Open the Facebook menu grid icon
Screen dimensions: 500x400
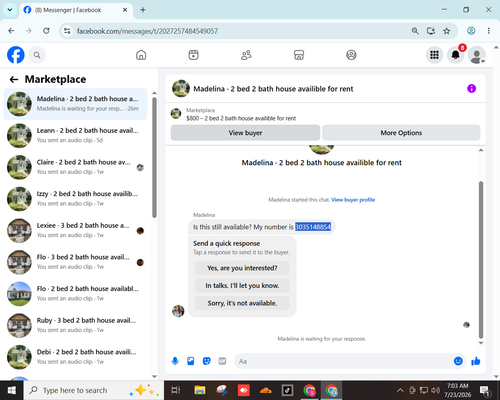(x=434, y=55)
